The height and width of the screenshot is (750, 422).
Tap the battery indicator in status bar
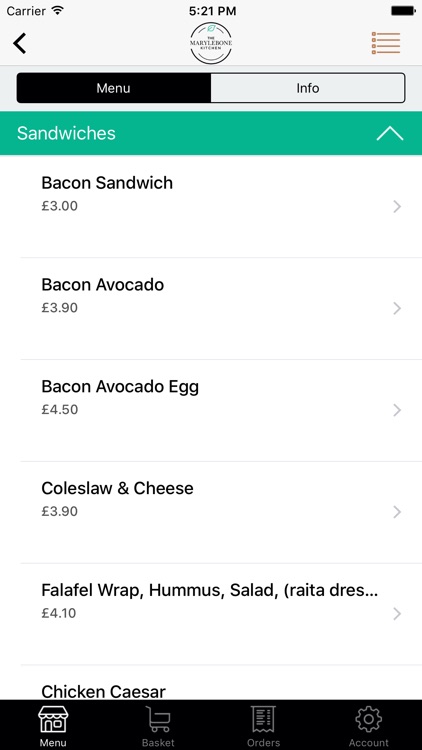[402, 11]
